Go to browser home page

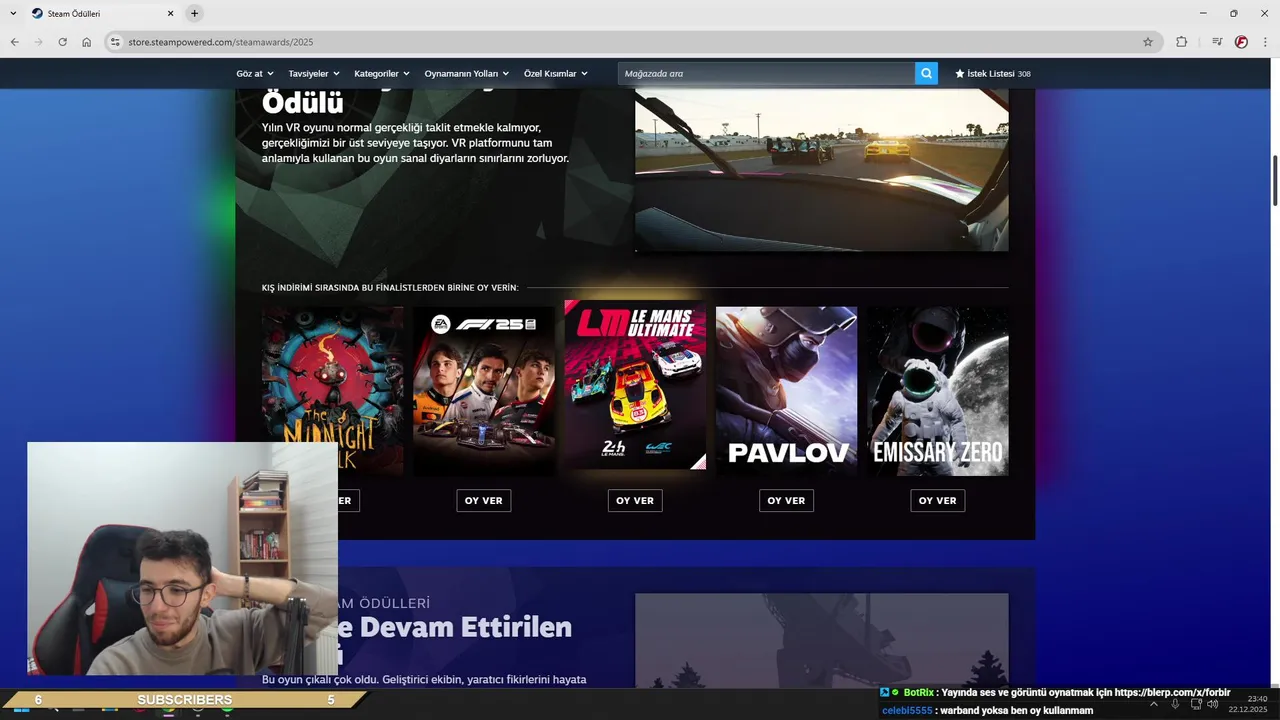click(87, 42)
